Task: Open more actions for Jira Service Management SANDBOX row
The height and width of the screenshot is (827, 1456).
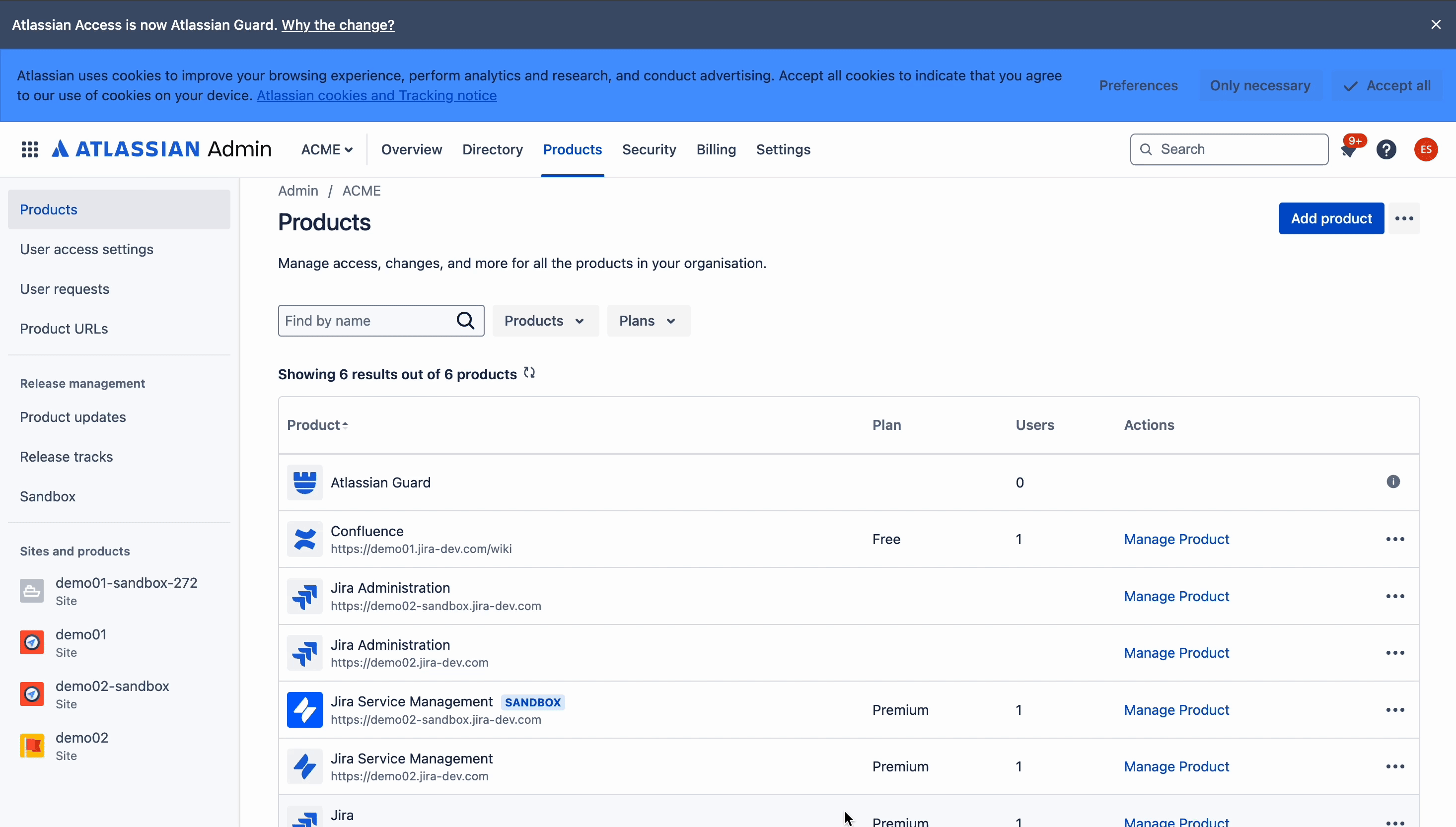Action: [x=1394, y=709]
